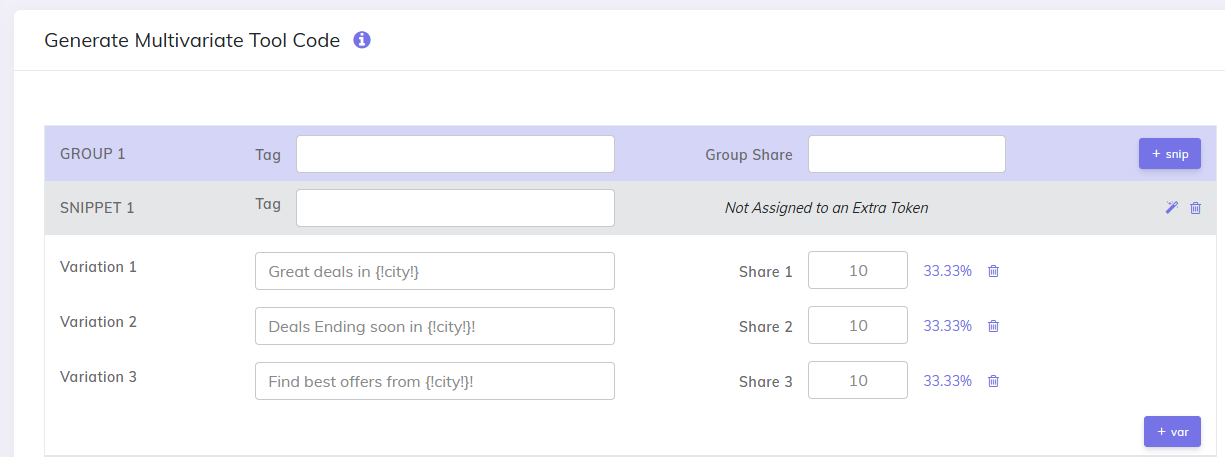The width and height of the screenshot is (1225, 457).
Task: Click the info icon beside the page title
Action: click(362, 40)
